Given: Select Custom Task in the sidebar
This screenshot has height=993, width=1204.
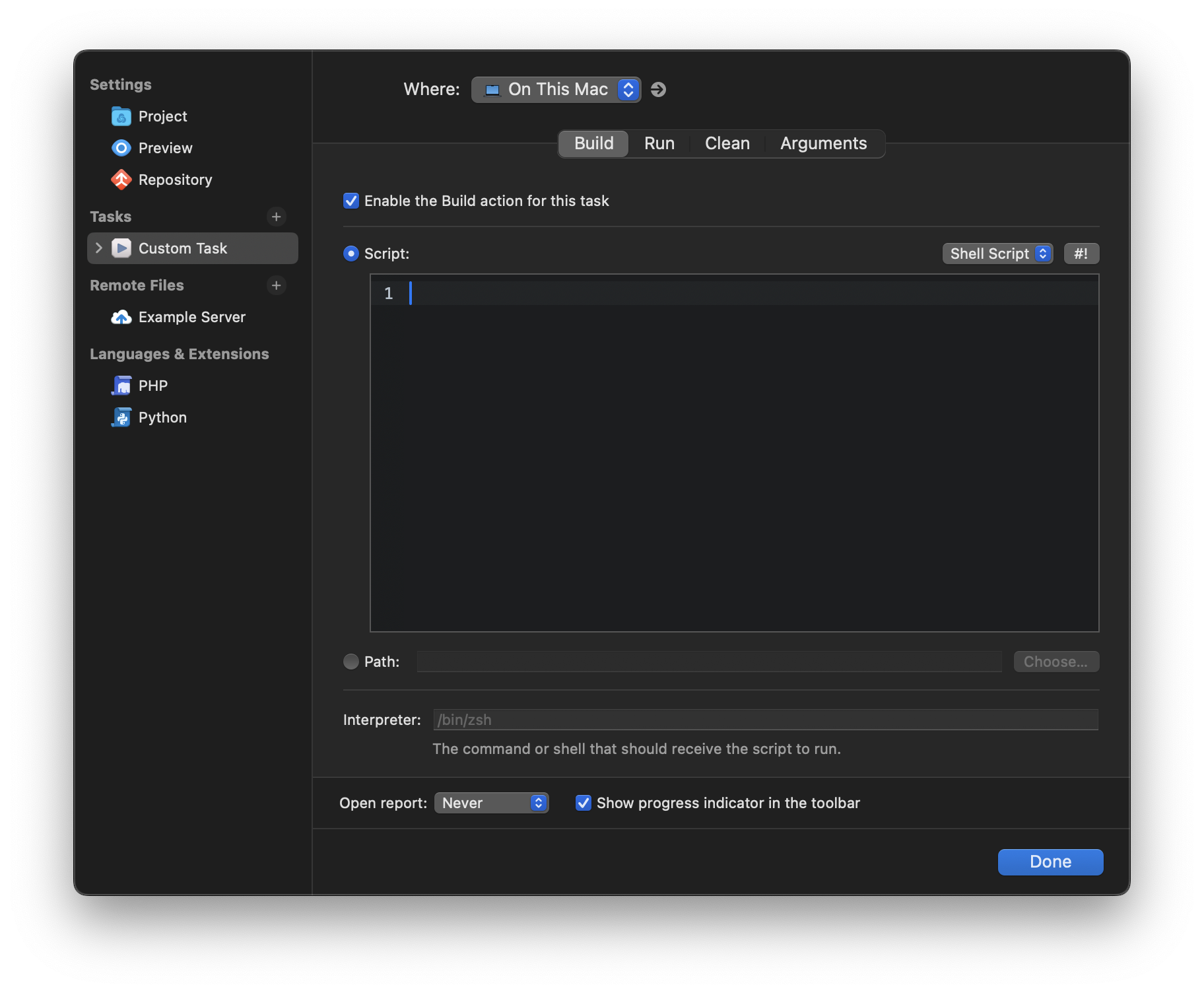Looking at the screenshot, I should pyautogui.click(x=193, y=248).
